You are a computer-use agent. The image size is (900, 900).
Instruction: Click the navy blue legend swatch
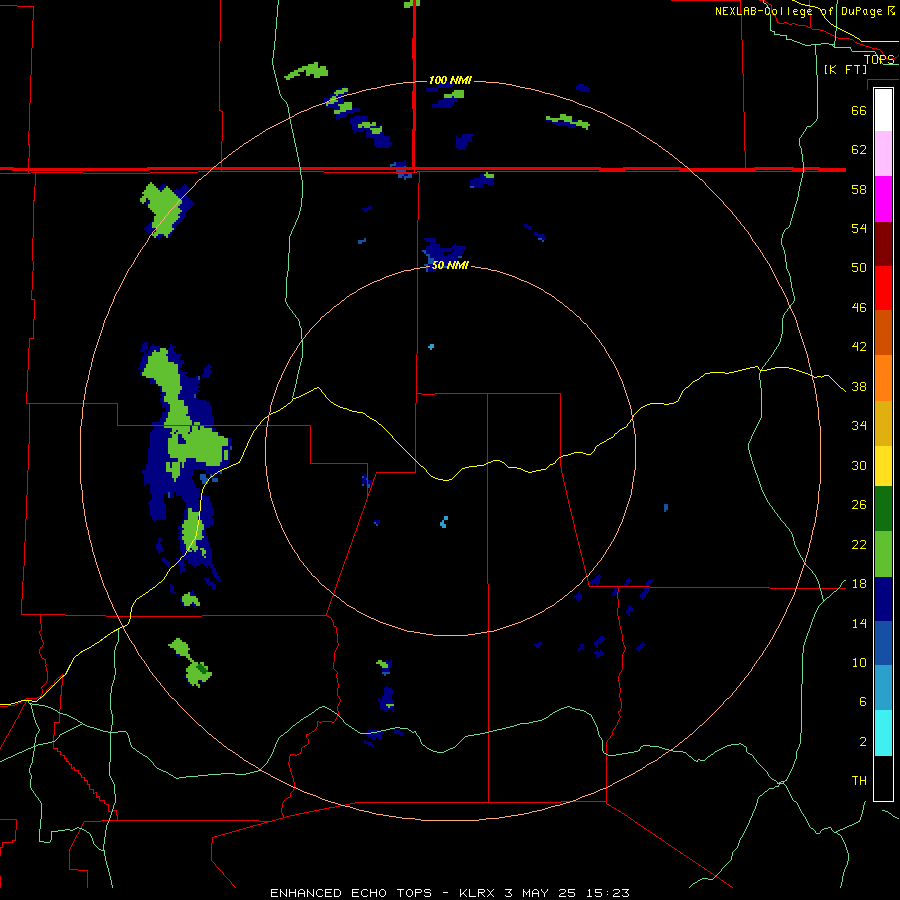tap(883, 599)
